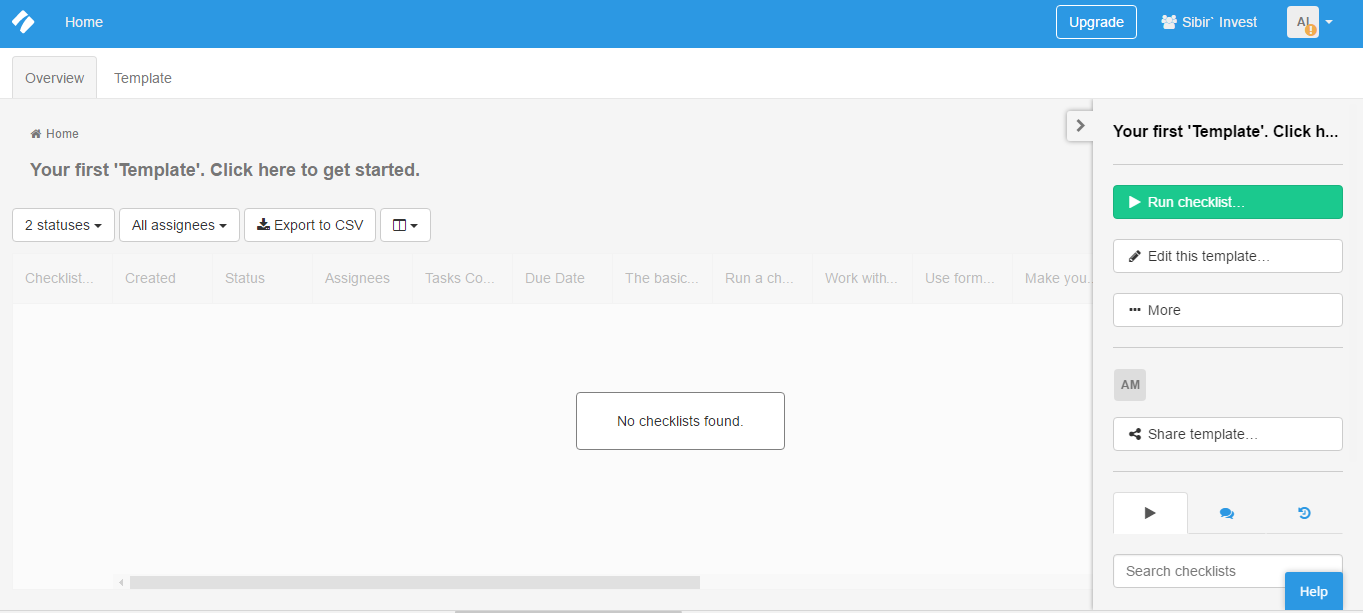The image size is (1363, 613).
Task: Open the Sibir` Invest organization menu
Action: click(x=1209, y=22)
